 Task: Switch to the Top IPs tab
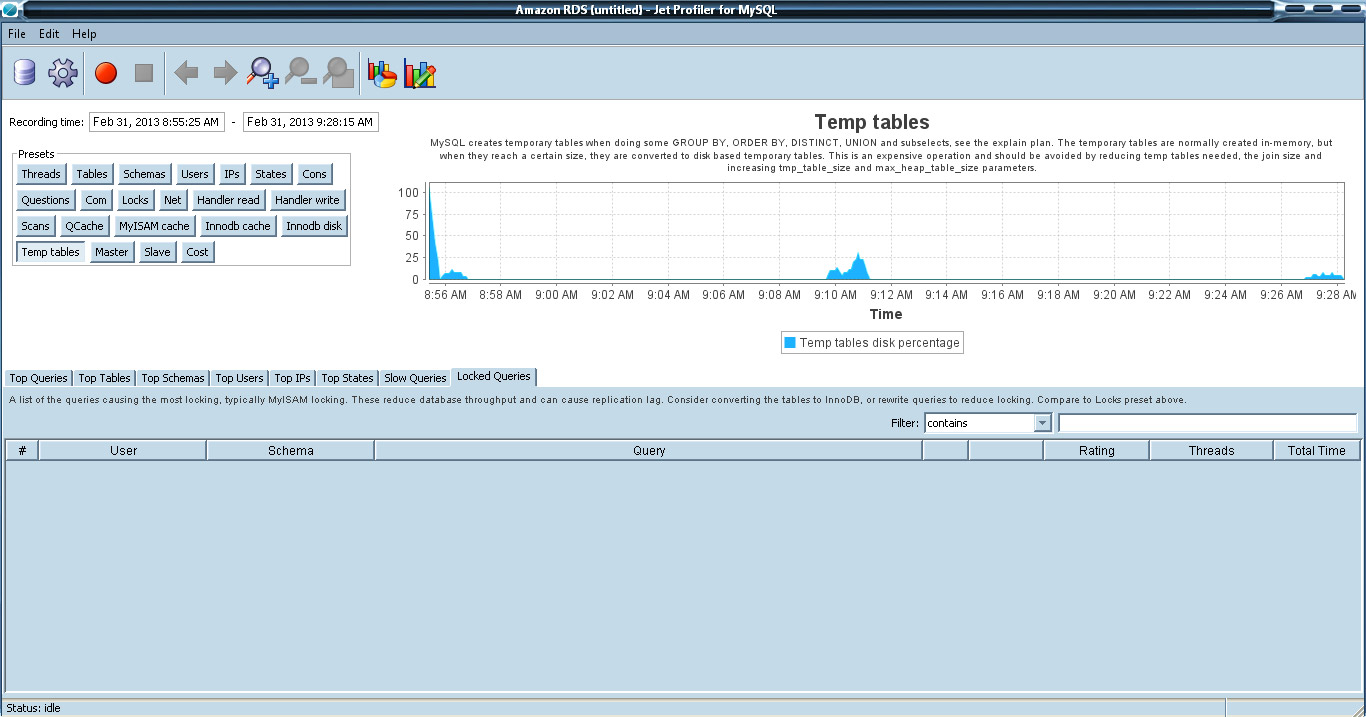coord(292,378)
